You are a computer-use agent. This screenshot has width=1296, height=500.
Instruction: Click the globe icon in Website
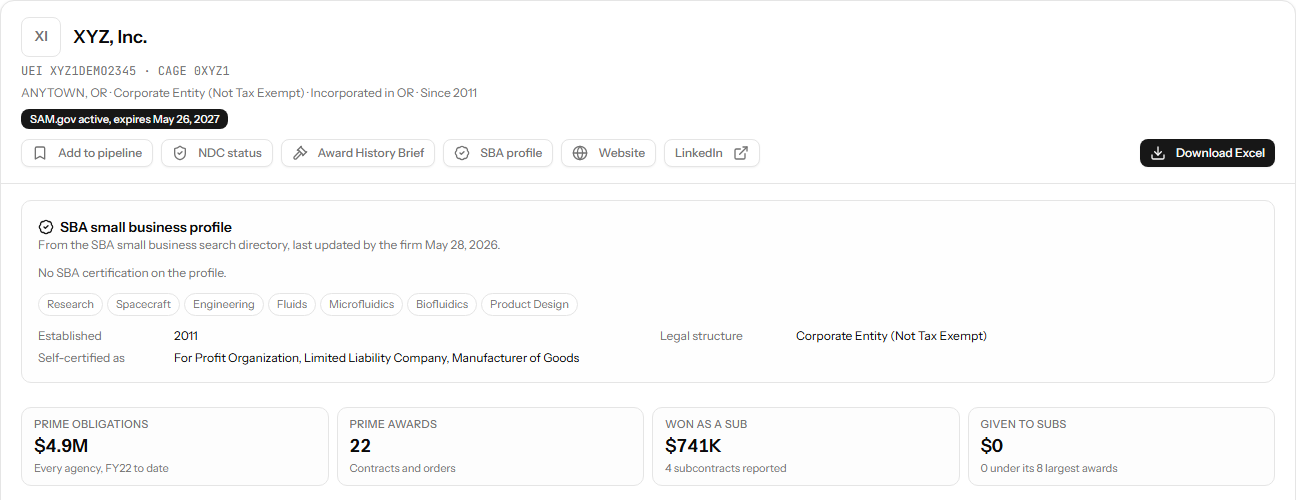coord(580,153)
